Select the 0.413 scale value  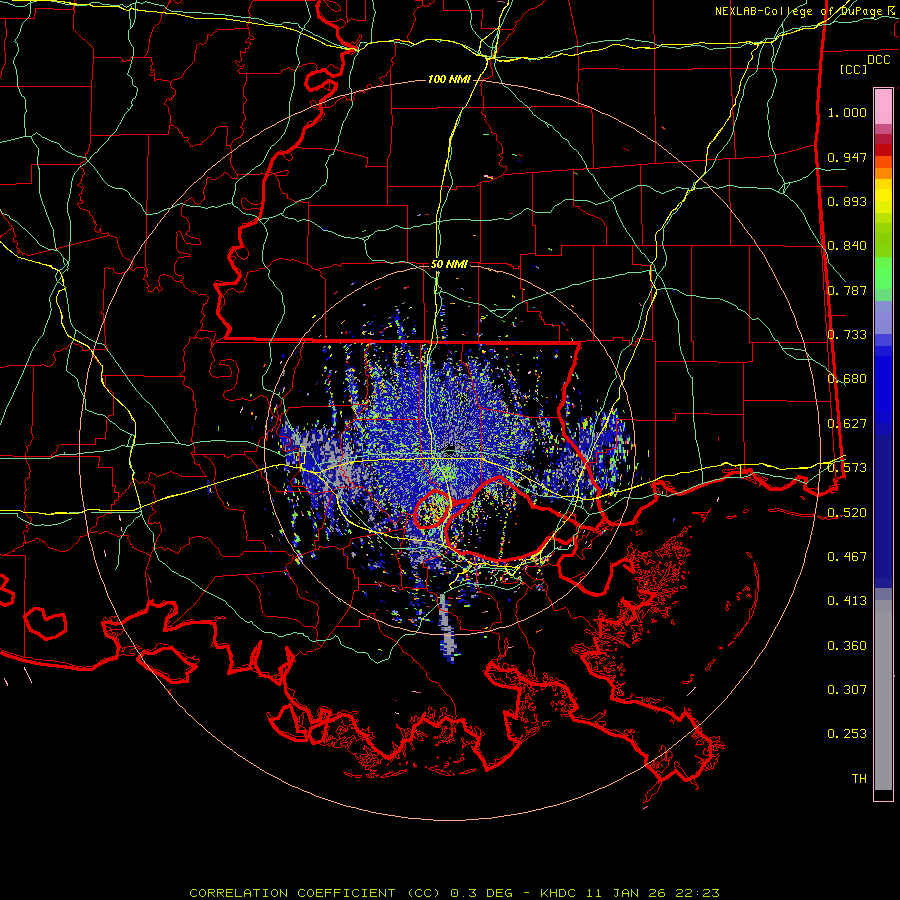[x=847, y=601]
